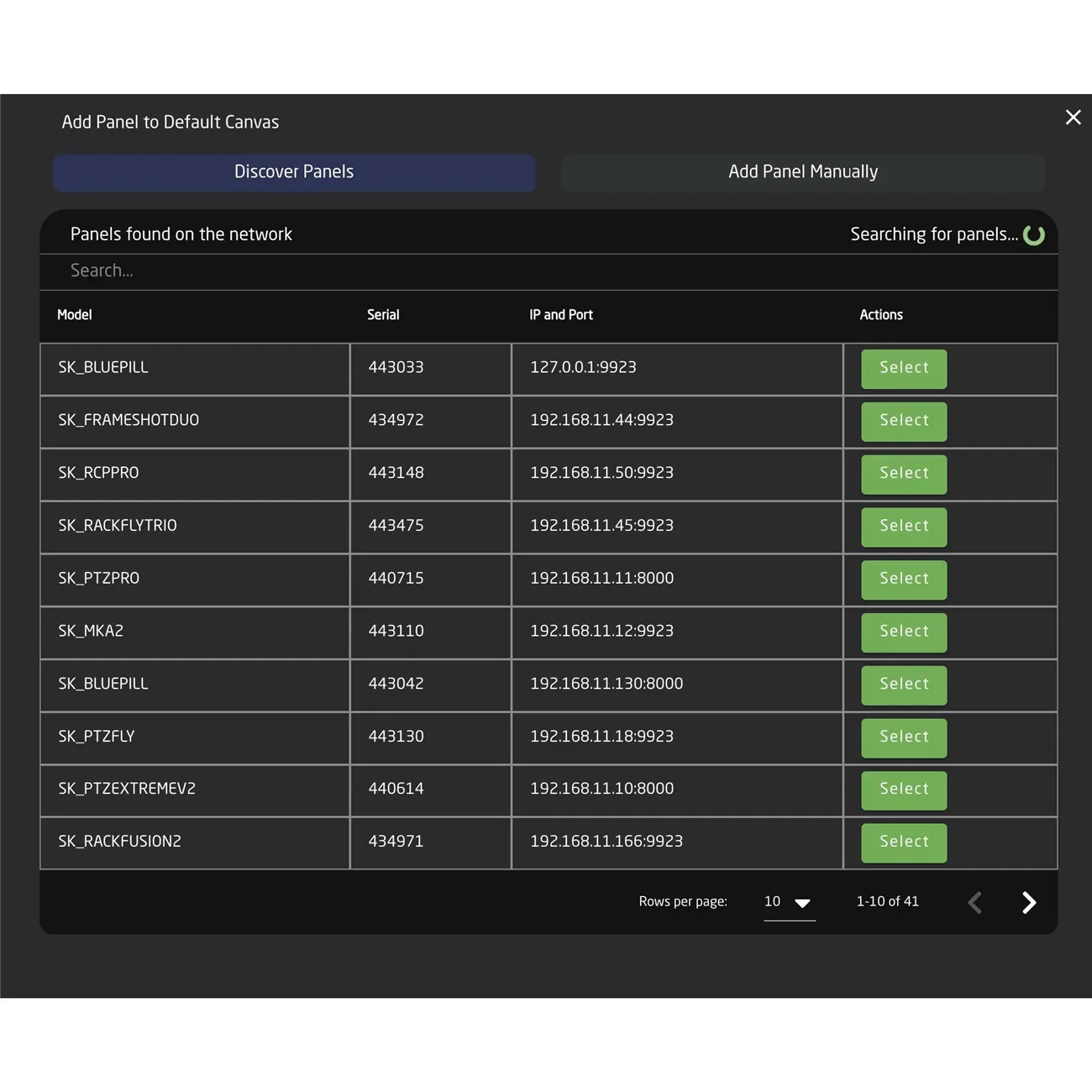Screen dimensions: 1092x1092
Task: Click serial number 434971
Action: coord(396,842)
